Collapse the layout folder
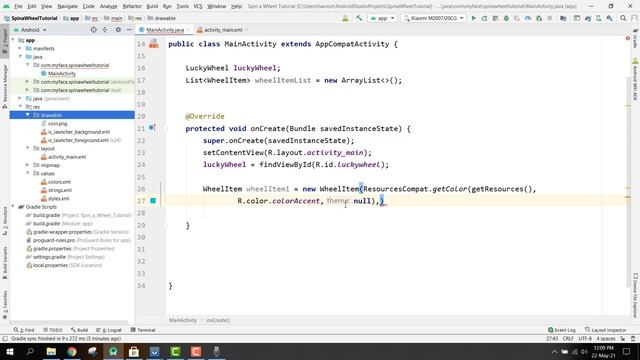The image size is (640, 360). (x=27, y=149)
